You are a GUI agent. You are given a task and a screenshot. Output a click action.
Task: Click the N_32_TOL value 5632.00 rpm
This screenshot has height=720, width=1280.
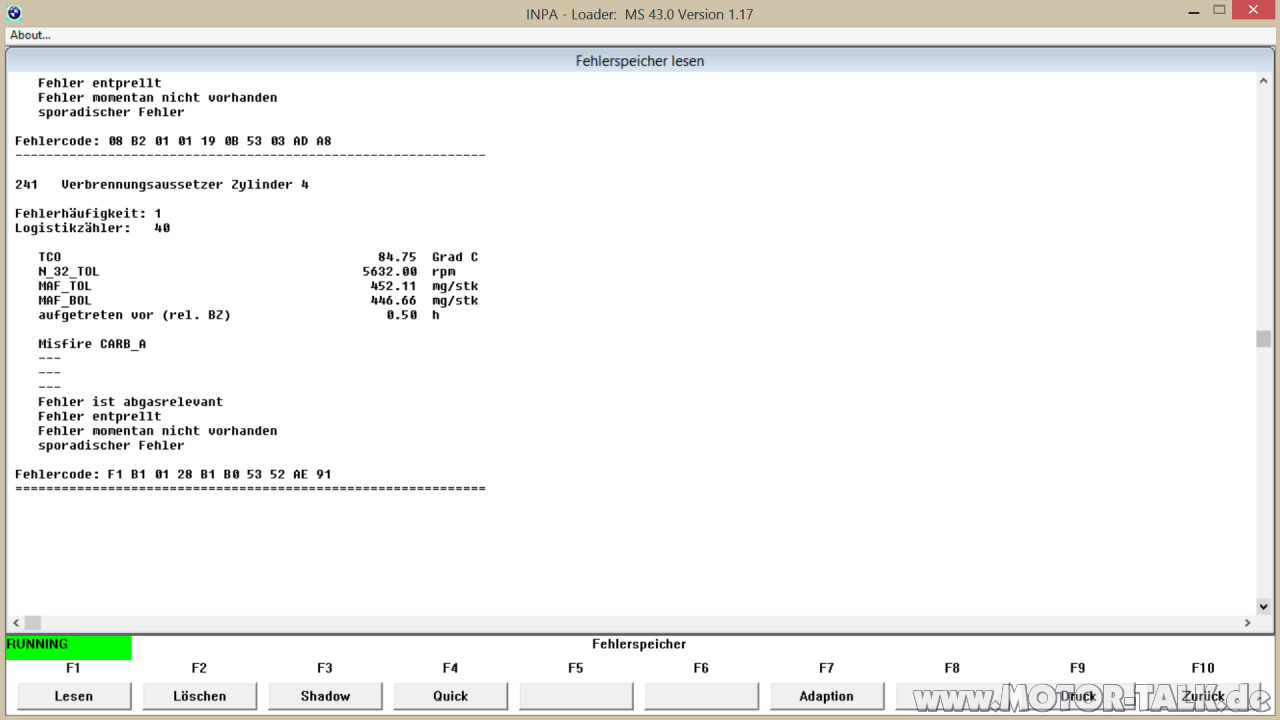[x=409, y=272]
